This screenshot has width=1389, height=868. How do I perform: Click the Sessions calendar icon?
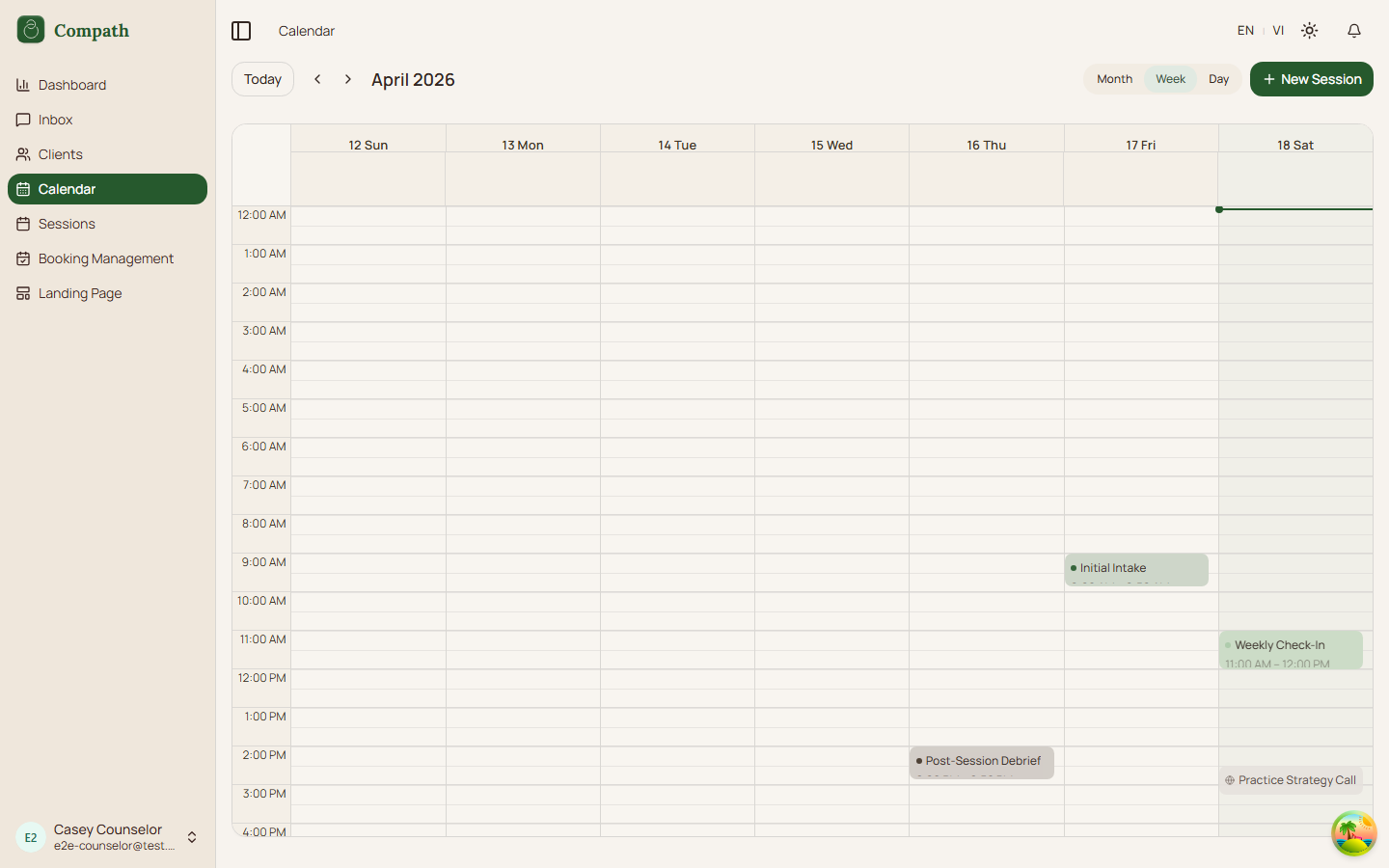click(x=23, y=224)
